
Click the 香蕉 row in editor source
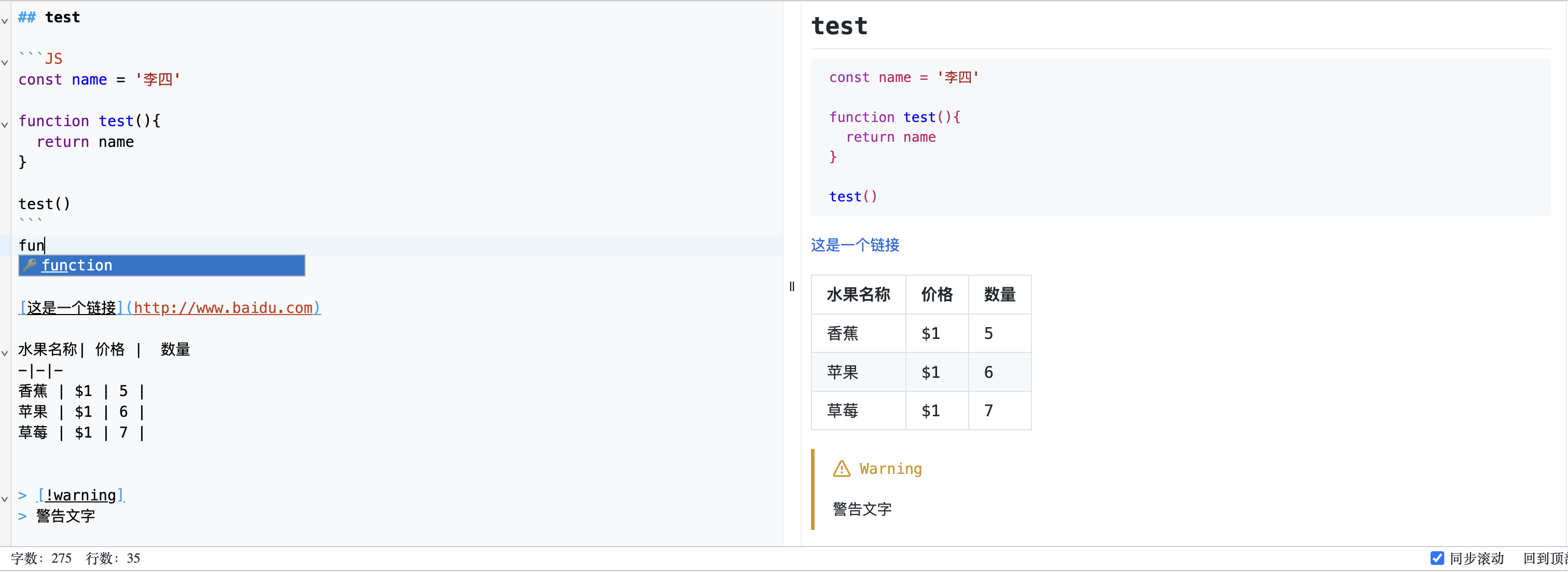[x=81, y=391]
